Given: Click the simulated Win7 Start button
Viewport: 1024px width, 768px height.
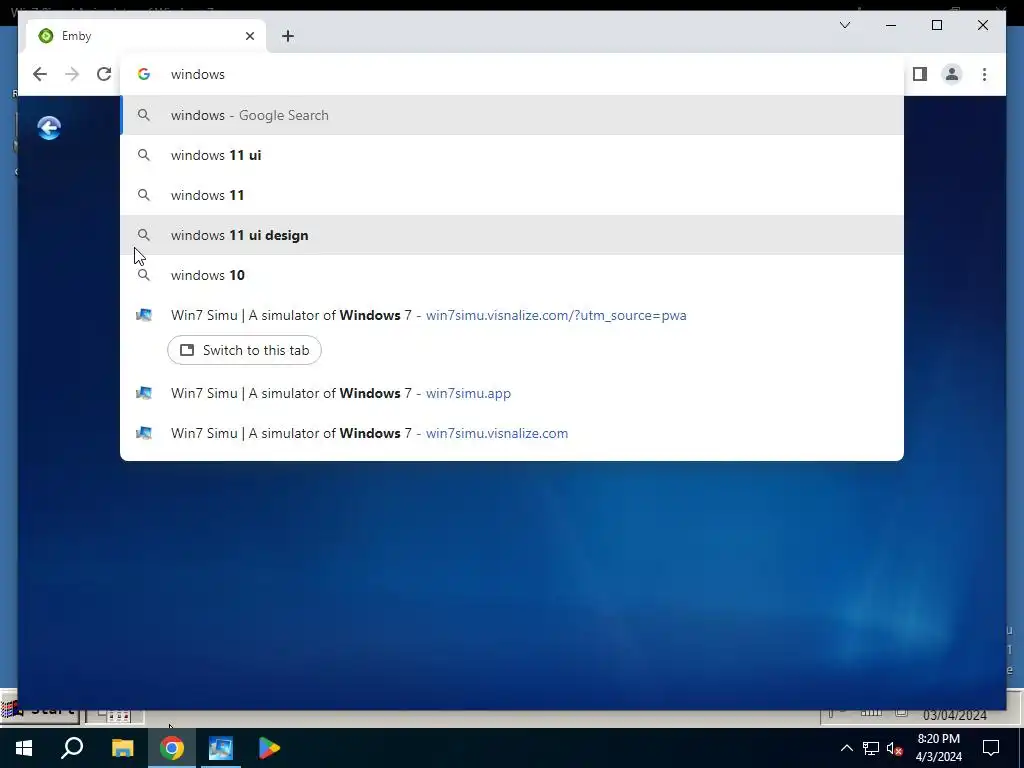Looking at the screenshot, I should (x=39, y=713).
